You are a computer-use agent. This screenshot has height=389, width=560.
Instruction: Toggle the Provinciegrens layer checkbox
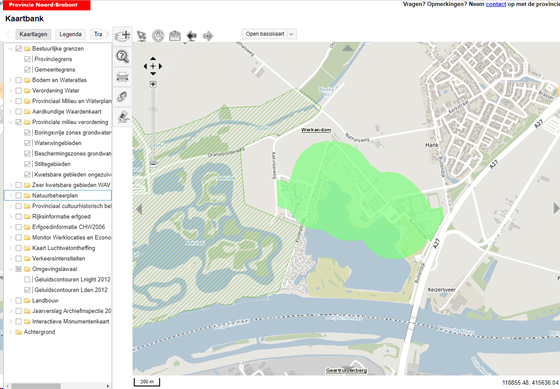click(x=27, y=59)
